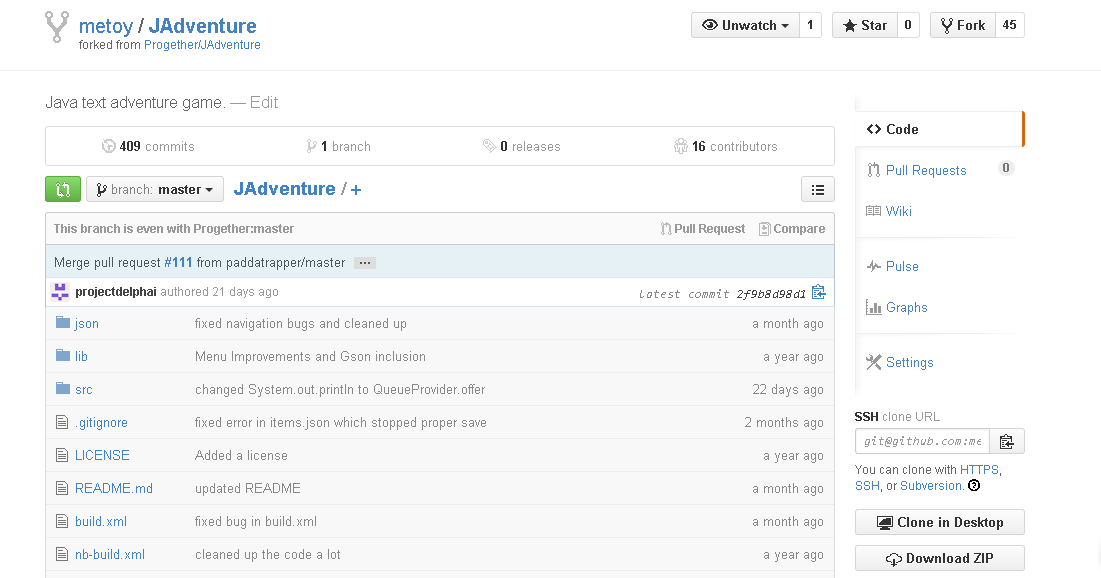Screen dimensions: 1101x578
Task: Open 16 contributors link
Action: [x=725, y=146]
